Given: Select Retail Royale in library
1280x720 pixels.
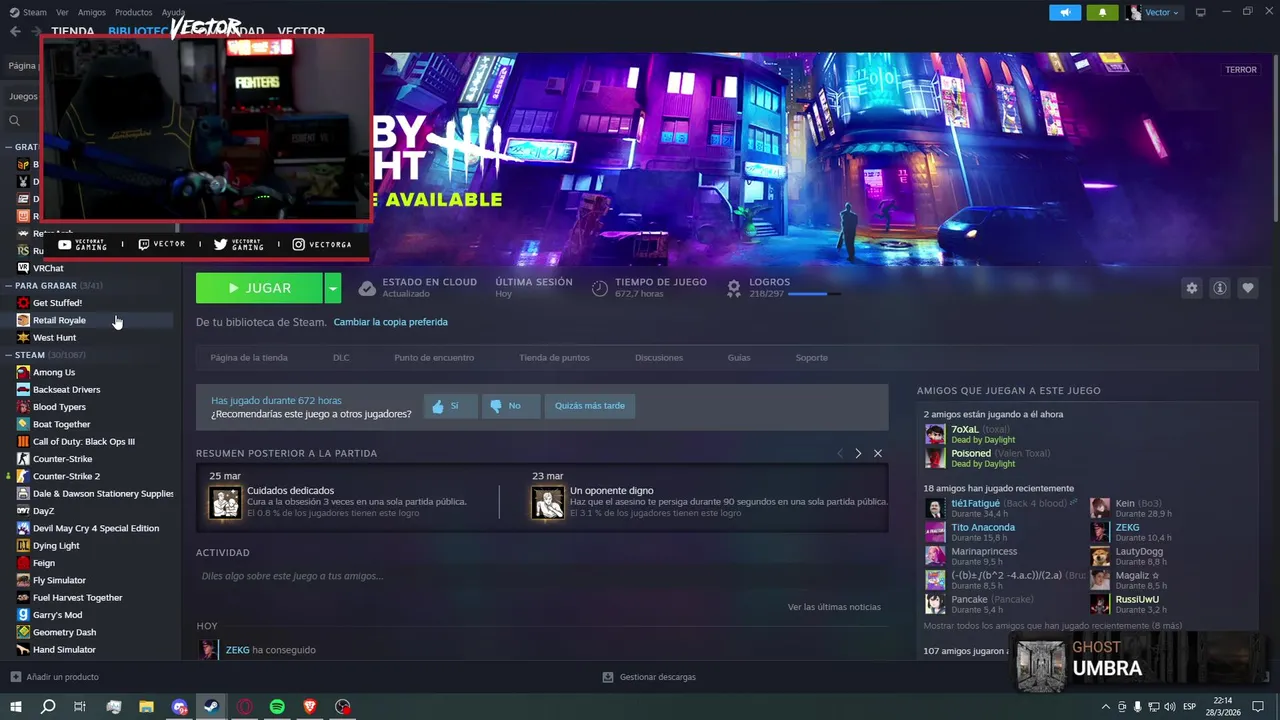Looking at the screenshot, I should pyautogui.click(x=59, y=320).
